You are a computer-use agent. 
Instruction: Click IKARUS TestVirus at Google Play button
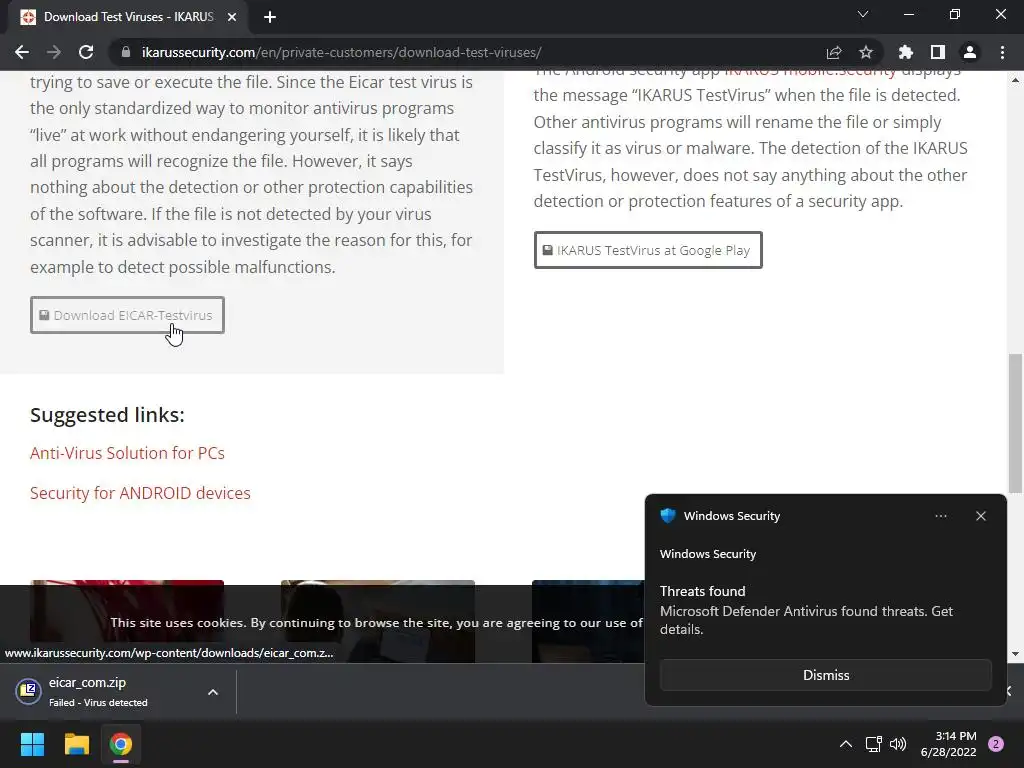coord(648,250)
